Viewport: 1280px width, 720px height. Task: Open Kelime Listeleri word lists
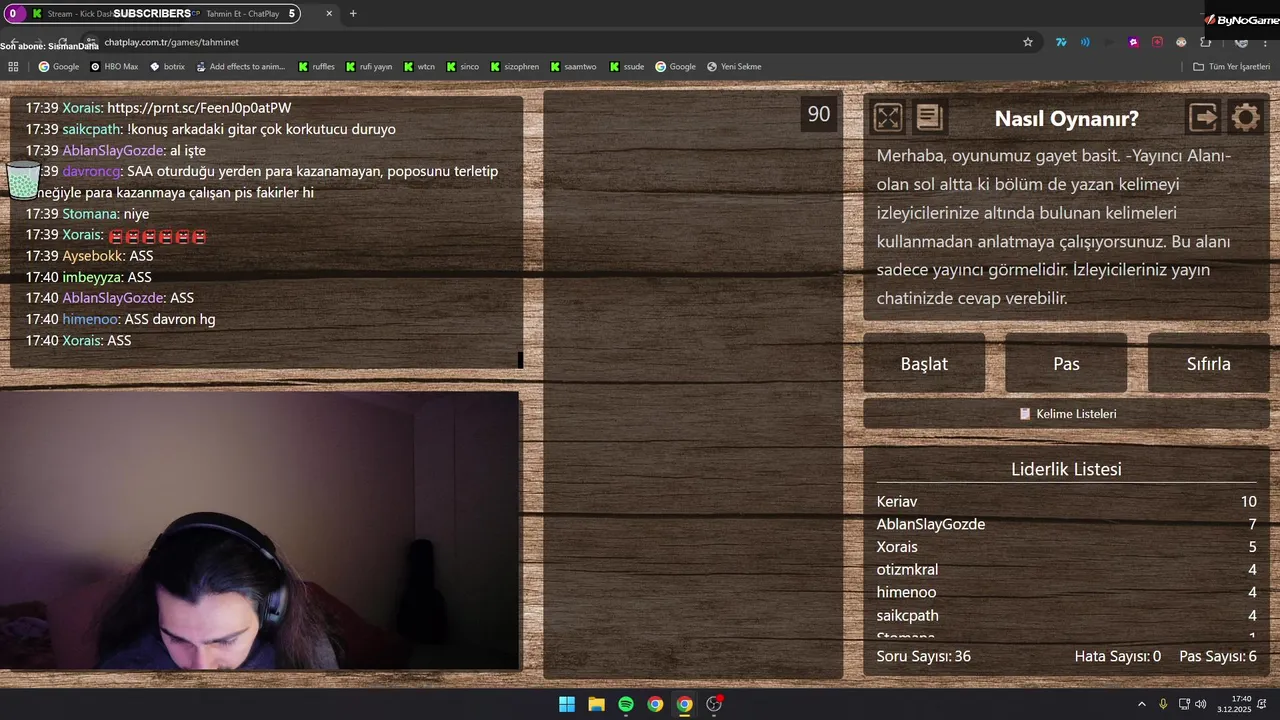pos(1067,414)
